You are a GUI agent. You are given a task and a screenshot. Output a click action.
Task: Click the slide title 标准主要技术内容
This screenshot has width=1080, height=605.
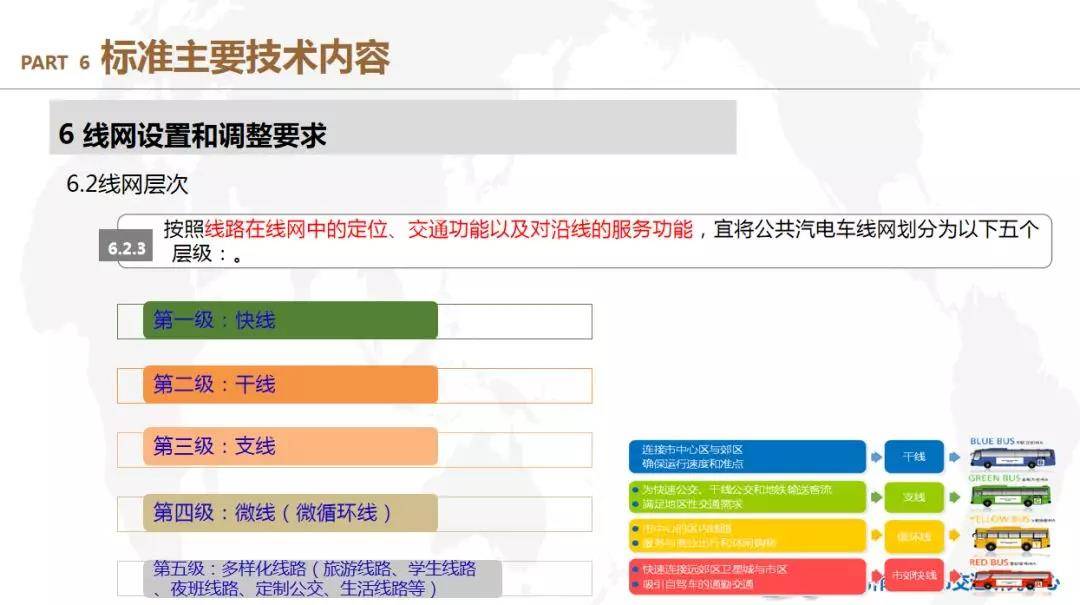245,60
